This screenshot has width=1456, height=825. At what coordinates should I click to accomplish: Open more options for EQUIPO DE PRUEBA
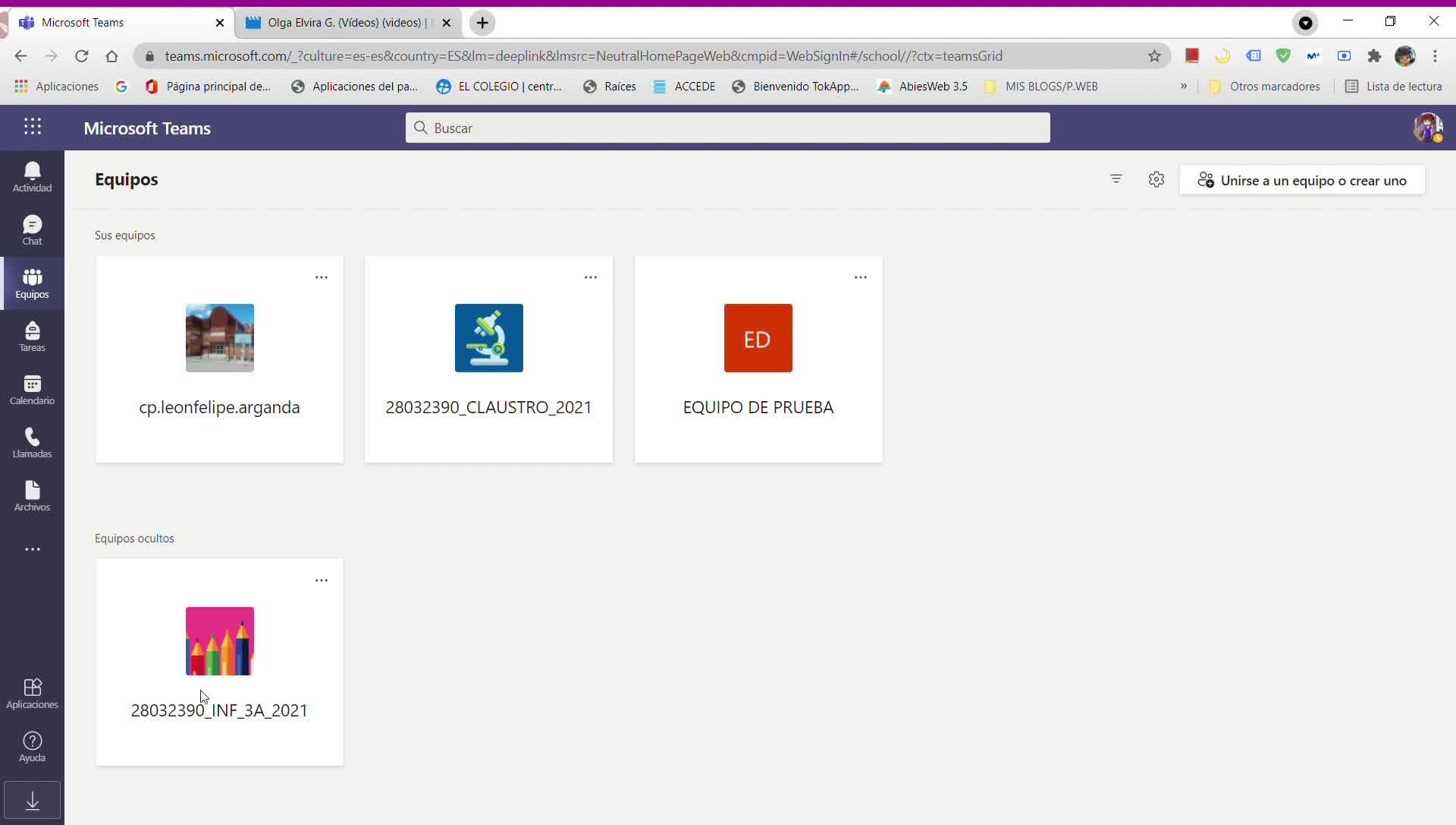tap(860, 278)
